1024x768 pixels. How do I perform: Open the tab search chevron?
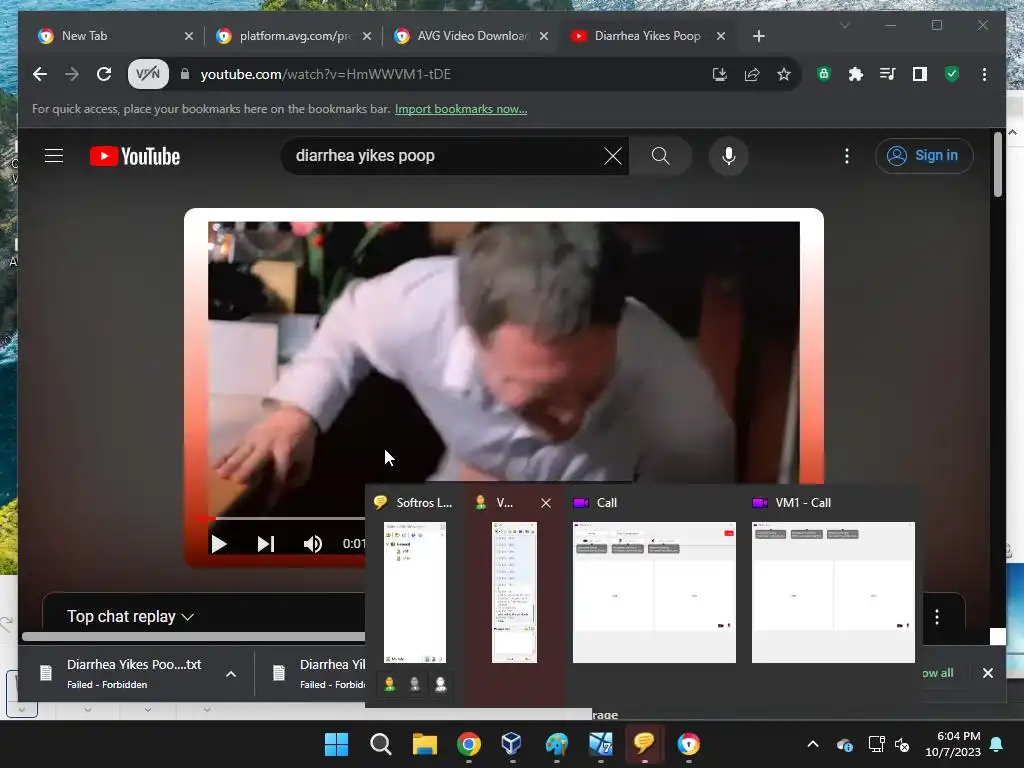point(844,25)
